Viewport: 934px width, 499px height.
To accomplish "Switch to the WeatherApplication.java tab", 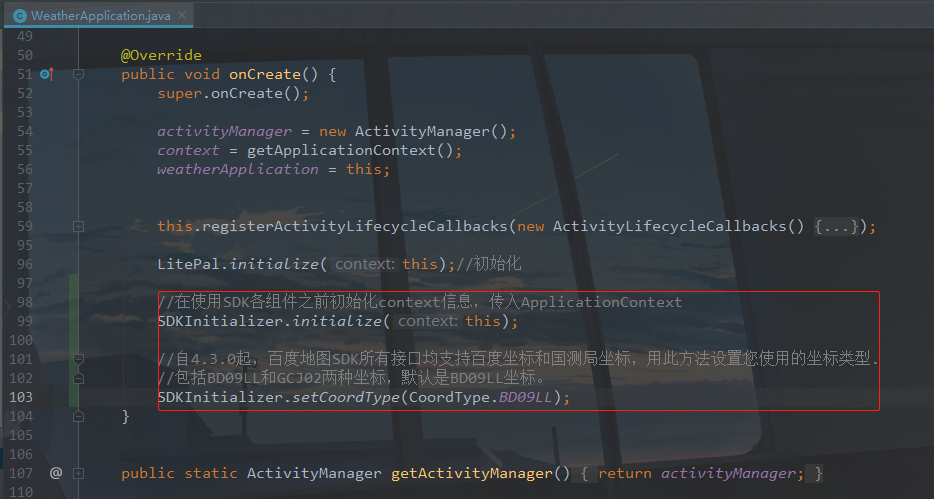I will pyautogui.click(x=99, y=15).
